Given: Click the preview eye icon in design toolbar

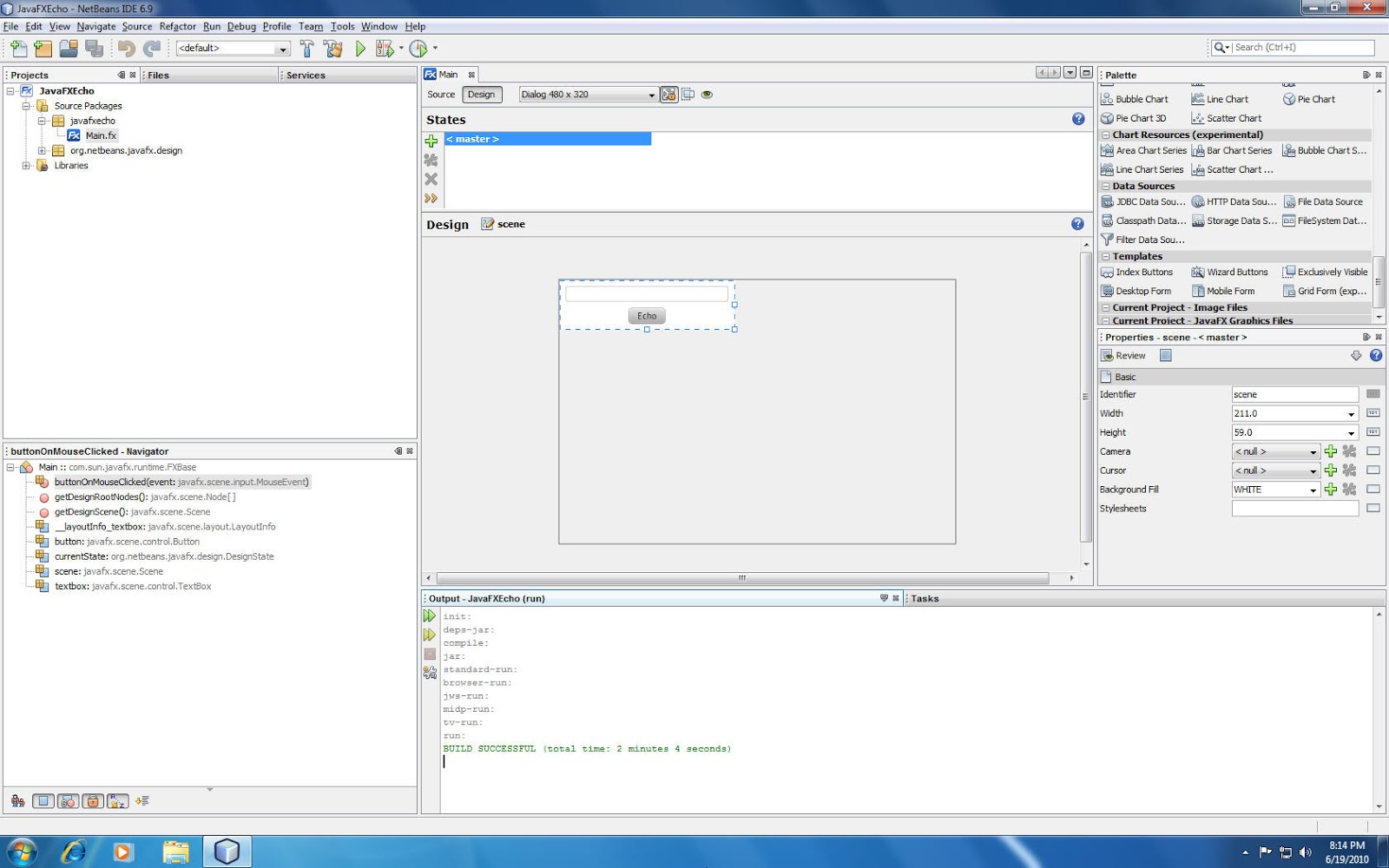Looking at the screenshot, I should point(707,95).
